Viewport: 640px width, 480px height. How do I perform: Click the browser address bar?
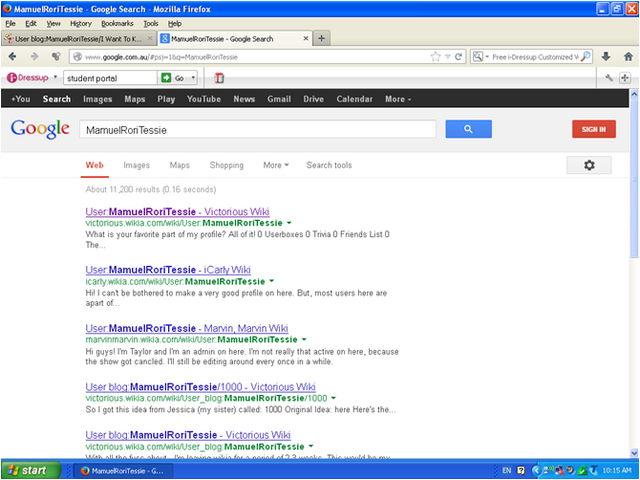coord(251,57)
